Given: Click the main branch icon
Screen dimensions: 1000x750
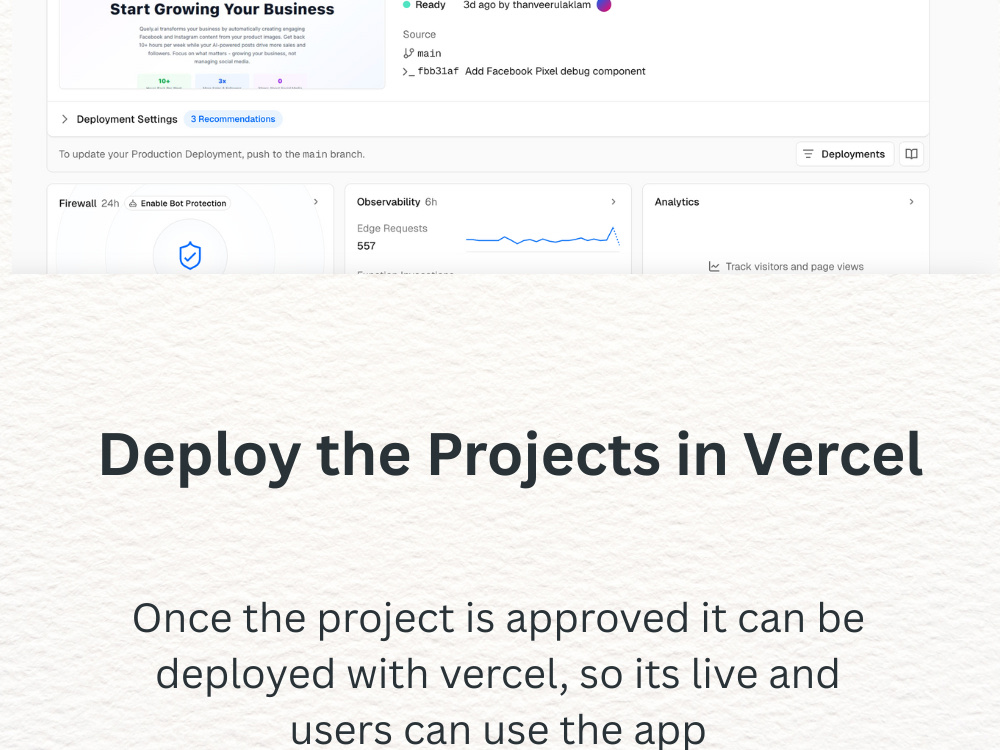Looking at the screenshot, I should [x=409, y=54].
